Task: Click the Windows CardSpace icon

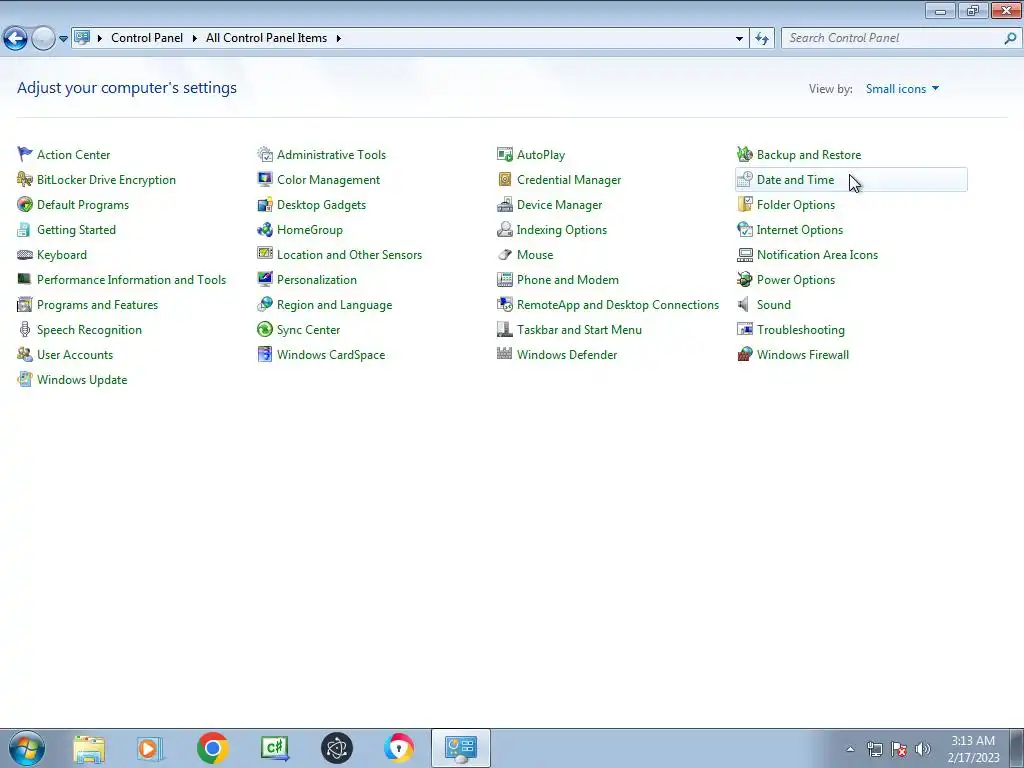Action: pos(264,355)
